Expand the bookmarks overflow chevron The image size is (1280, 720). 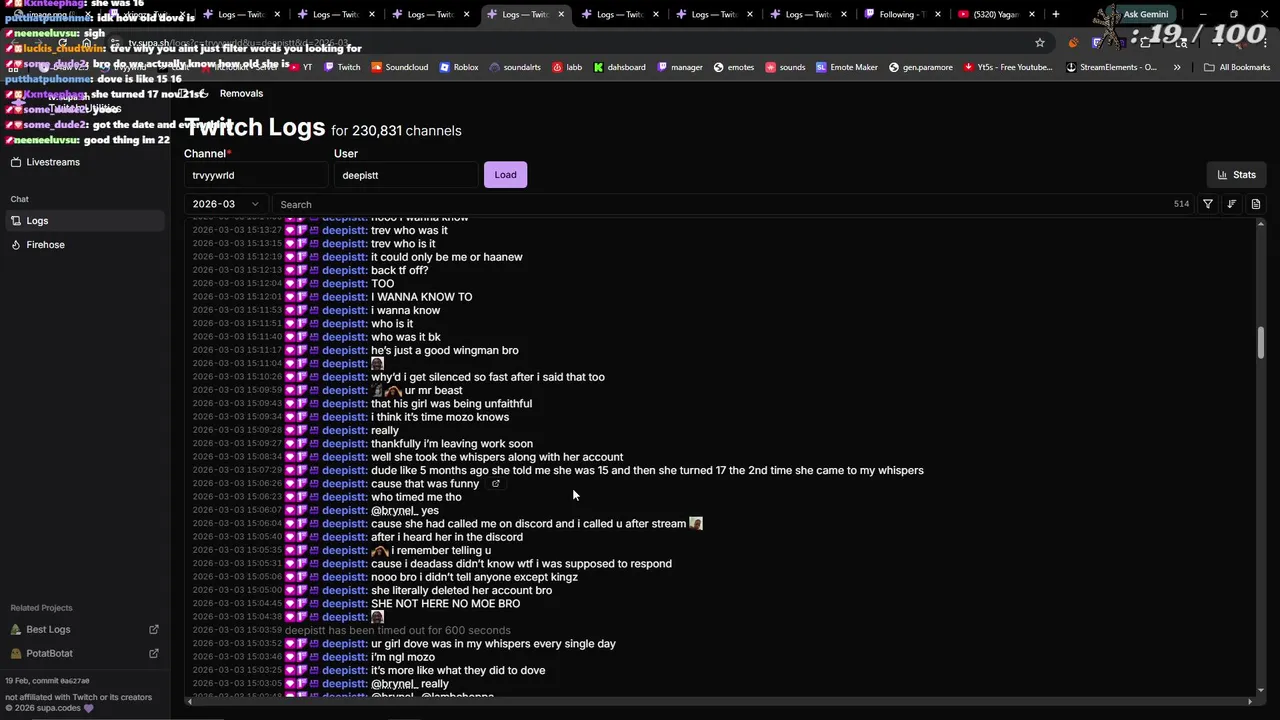pyautogui.click(x=1177, y=67)
